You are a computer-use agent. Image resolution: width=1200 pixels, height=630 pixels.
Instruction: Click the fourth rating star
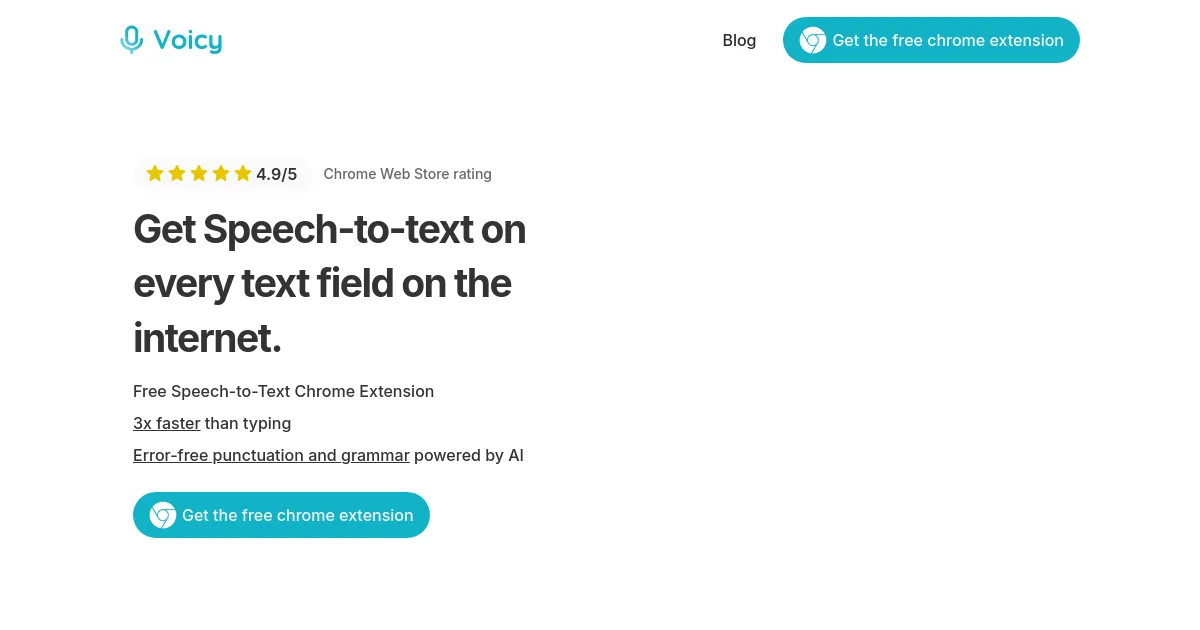[221, 174]
